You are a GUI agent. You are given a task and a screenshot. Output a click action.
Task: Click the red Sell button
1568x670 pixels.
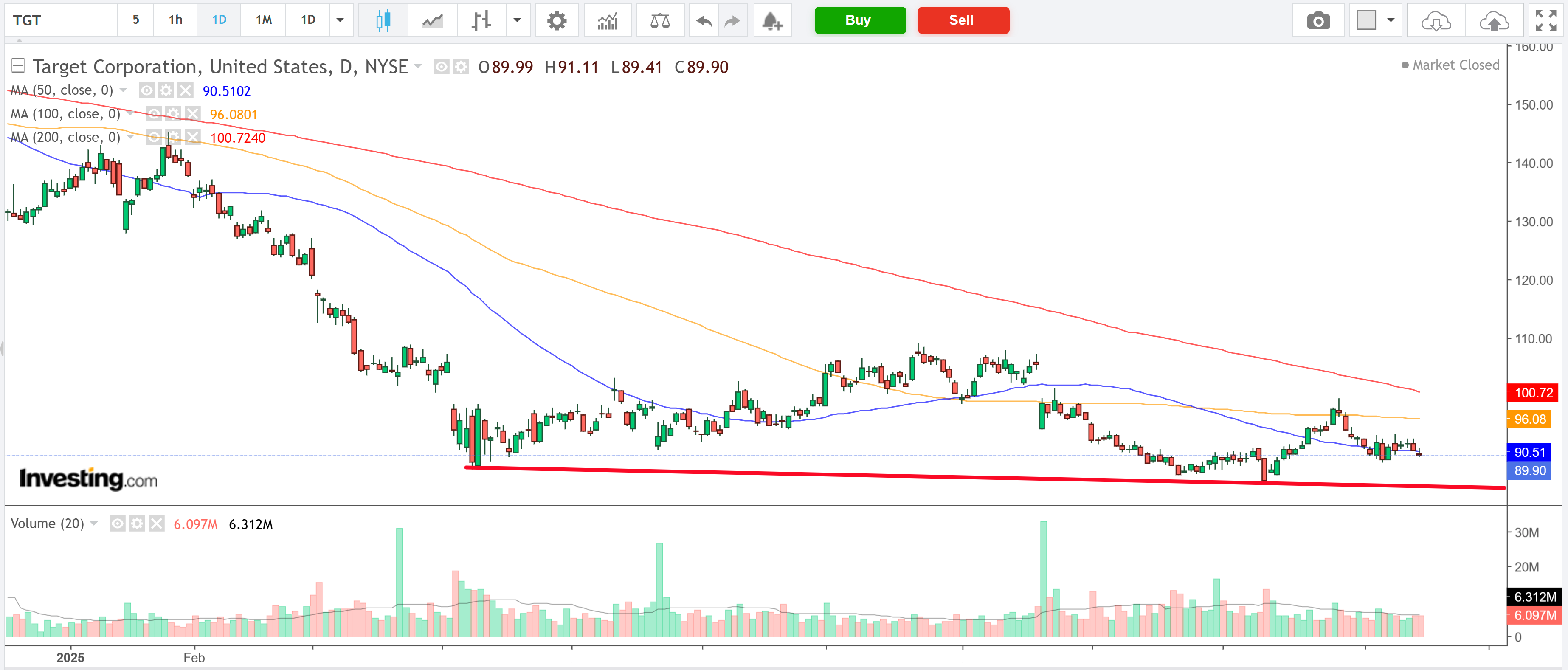pos(963,20)
